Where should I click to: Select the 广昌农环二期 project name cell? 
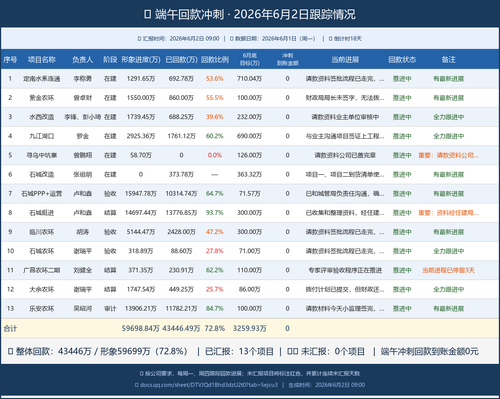point(42,270)
